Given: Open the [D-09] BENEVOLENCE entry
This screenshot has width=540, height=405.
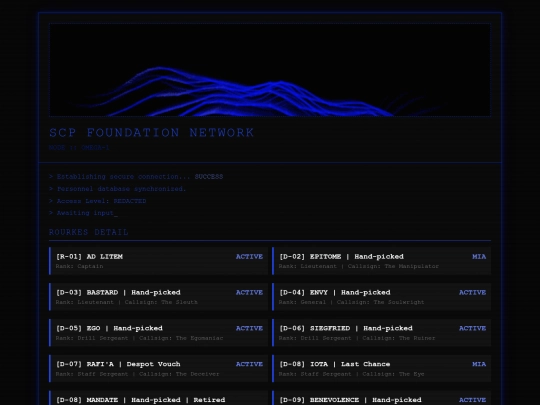Looking at the screenshot, I should click(x=382, y=398).
